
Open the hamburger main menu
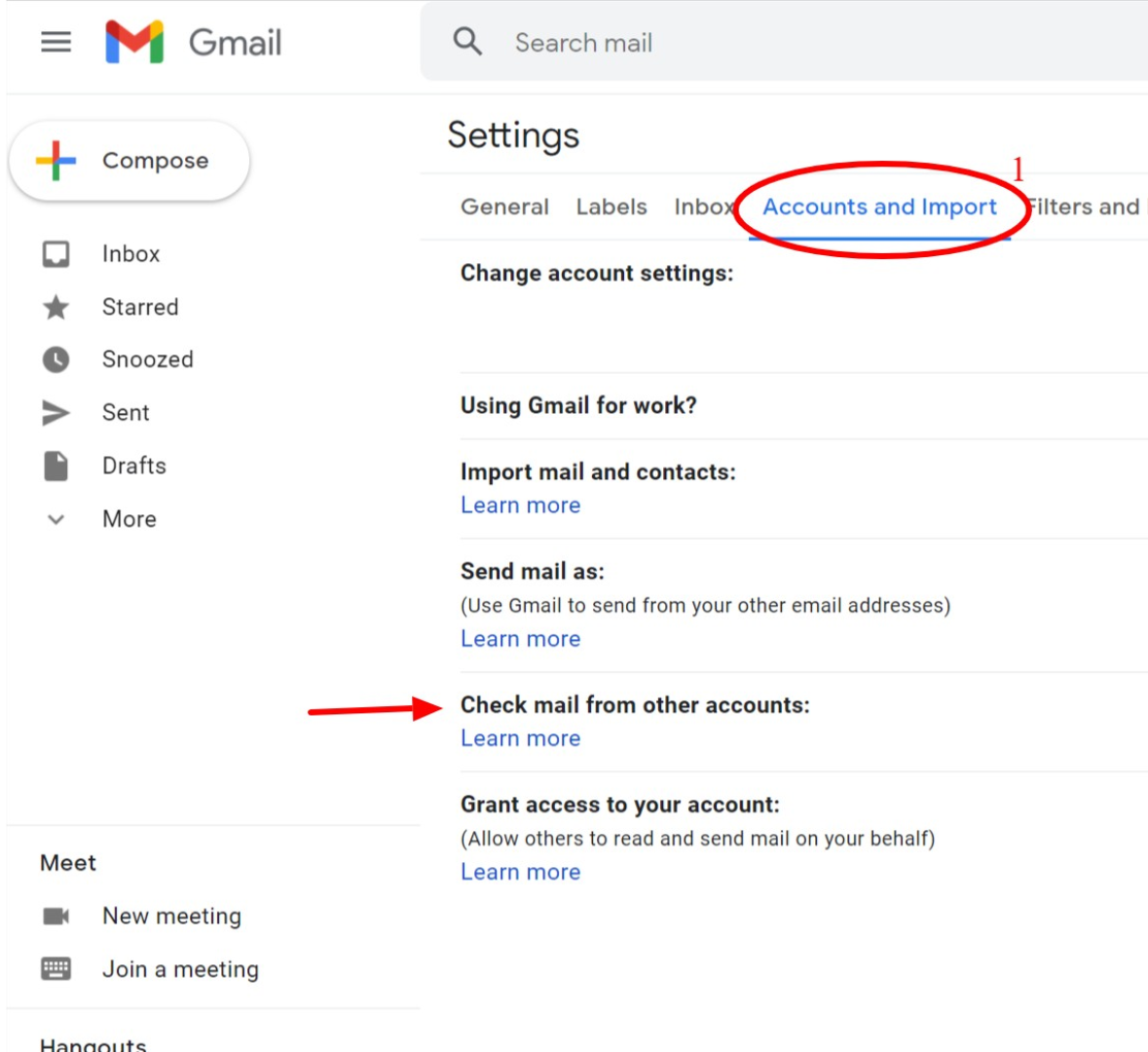coord(56,42)
